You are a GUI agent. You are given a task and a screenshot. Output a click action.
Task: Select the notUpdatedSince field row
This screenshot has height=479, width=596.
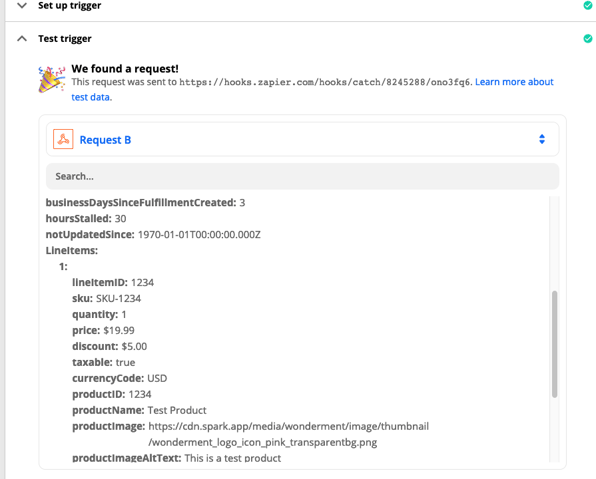pyautogui.click(x=153, y=235)
